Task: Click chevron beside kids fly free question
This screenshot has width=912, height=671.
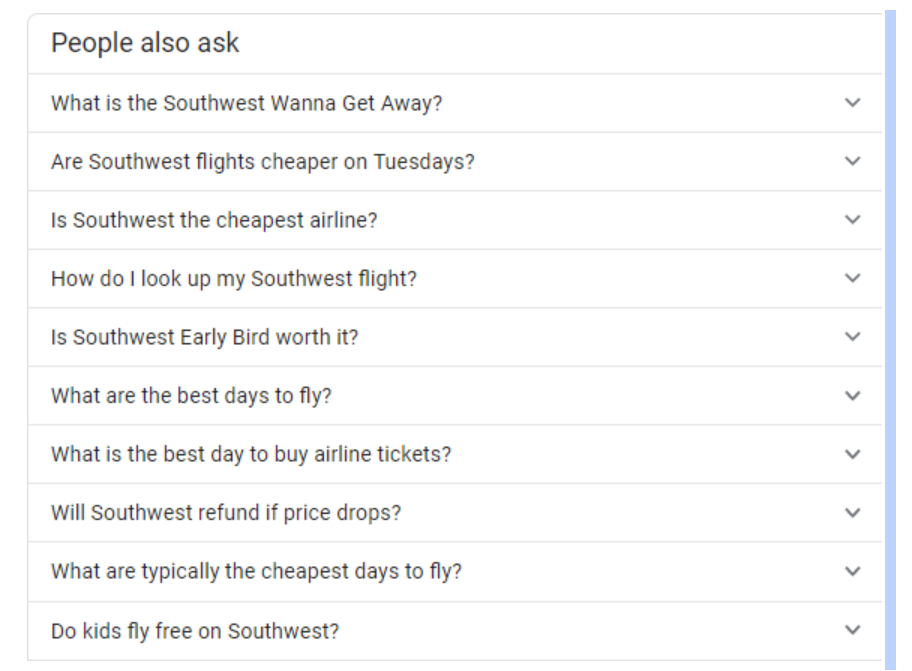Action: [852, 630]
